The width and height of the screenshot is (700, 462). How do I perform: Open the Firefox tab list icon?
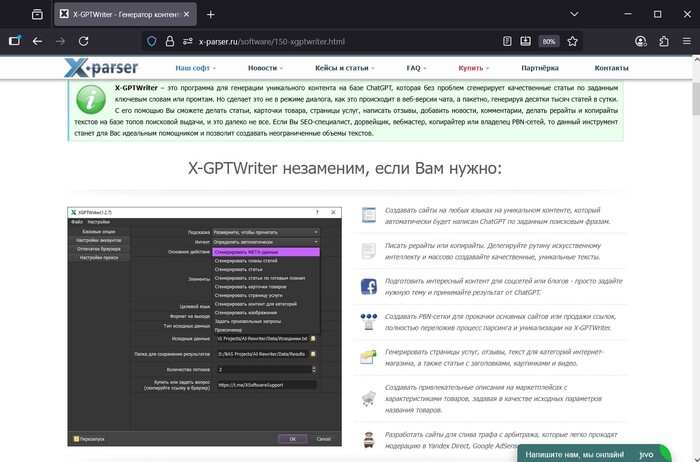coord(37,15)
